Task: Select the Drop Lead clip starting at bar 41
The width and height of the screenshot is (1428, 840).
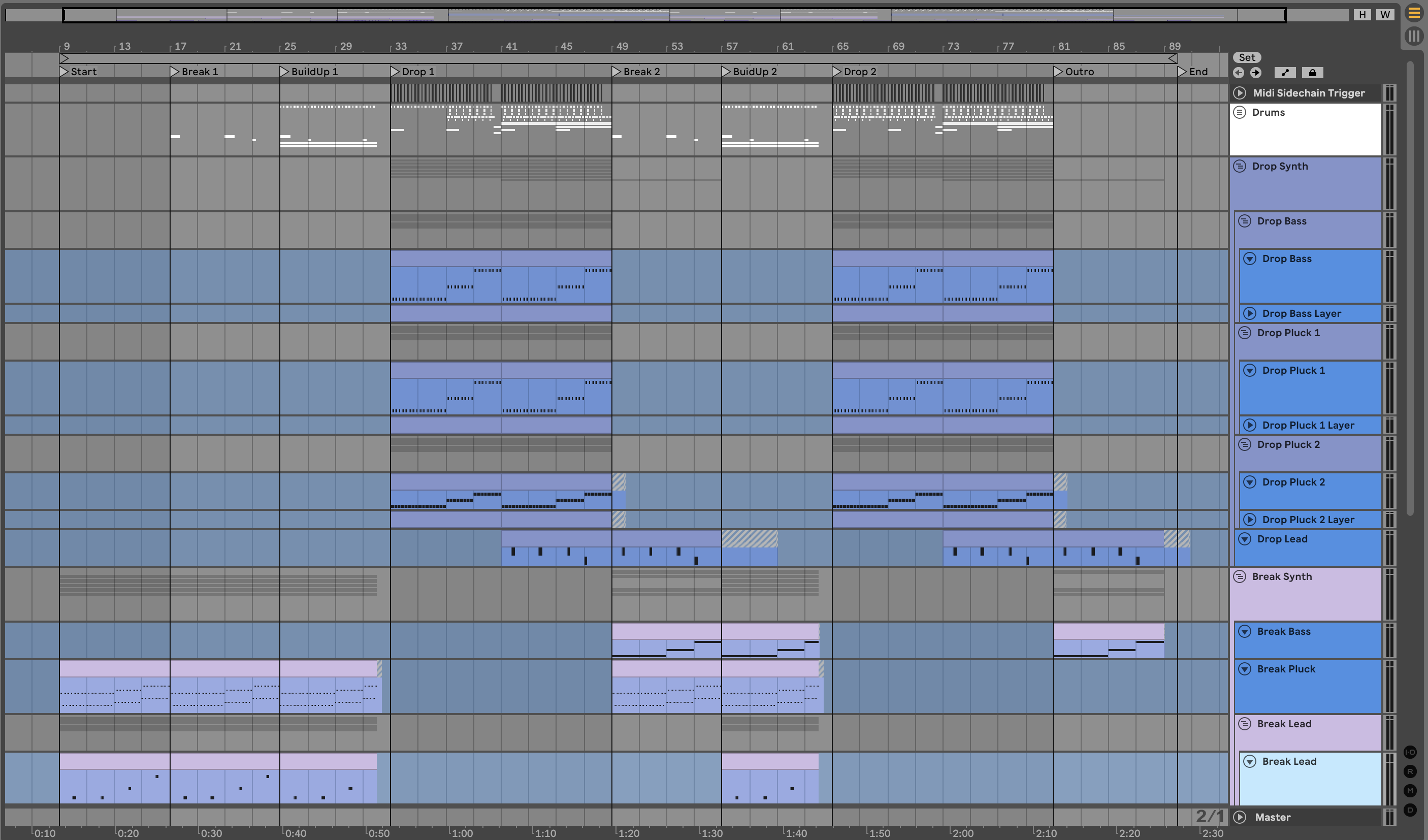Action: tap(556, 548)
